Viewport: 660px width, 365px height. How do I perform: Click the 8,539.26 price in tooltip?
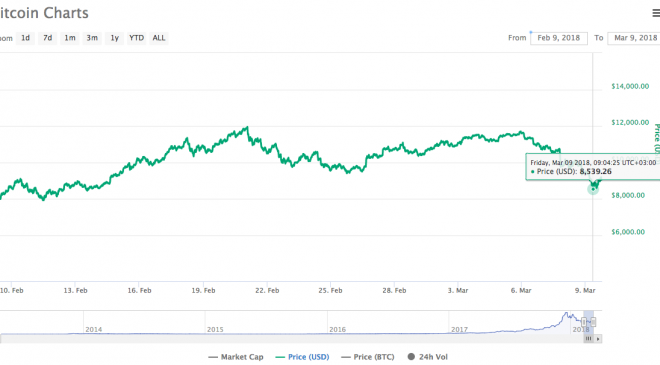(596, 172)
